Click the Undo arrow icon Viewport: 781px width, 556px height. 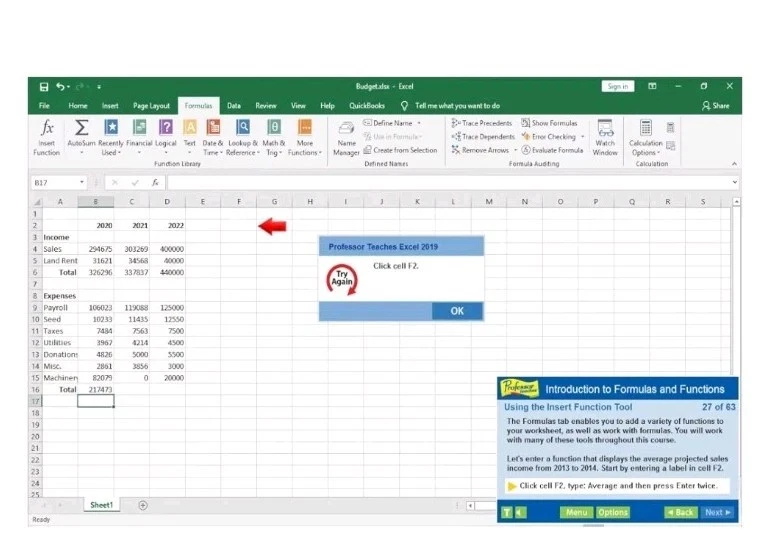pyautogui.click(x=60, y=87)
